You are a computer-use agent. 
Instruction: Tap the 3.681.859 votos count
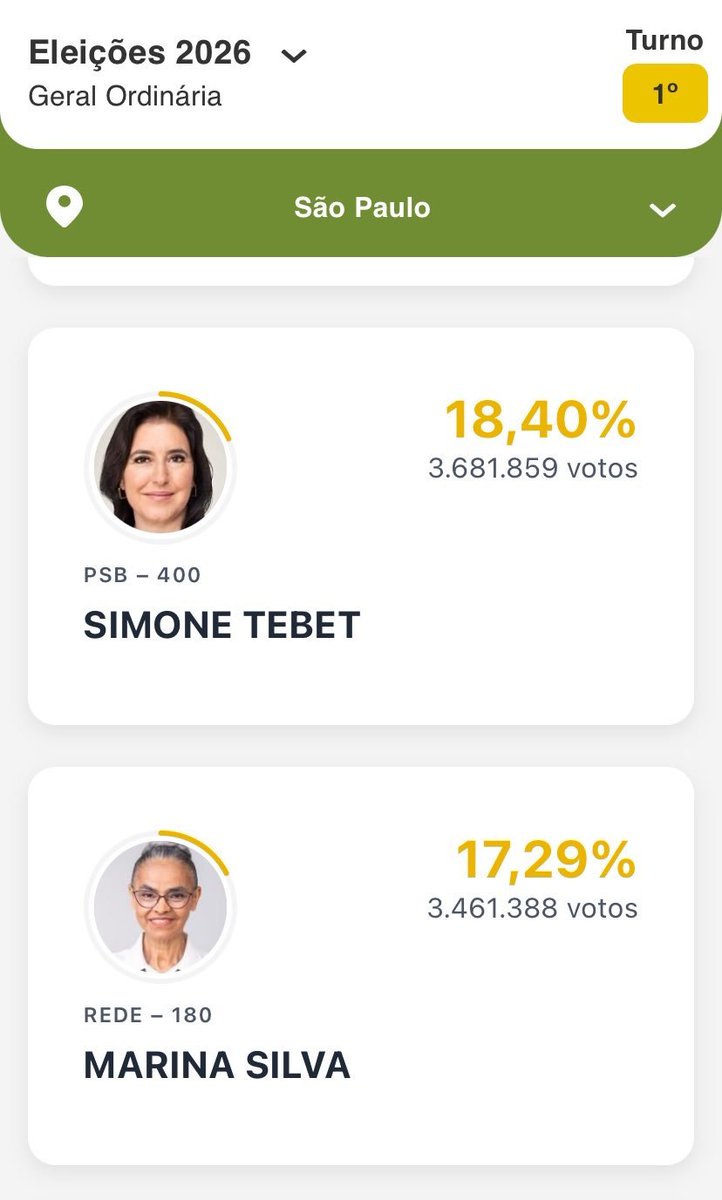click(533, 468)
